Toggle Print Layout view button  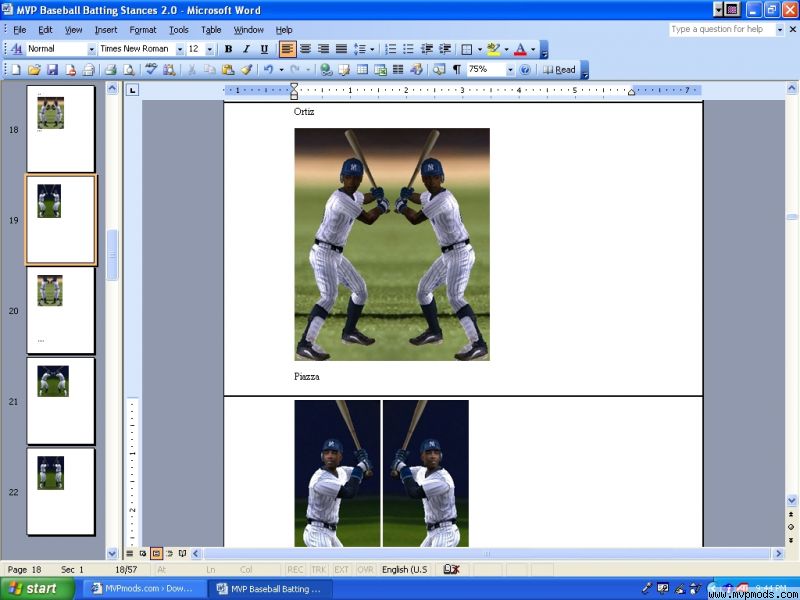point(156,554)
